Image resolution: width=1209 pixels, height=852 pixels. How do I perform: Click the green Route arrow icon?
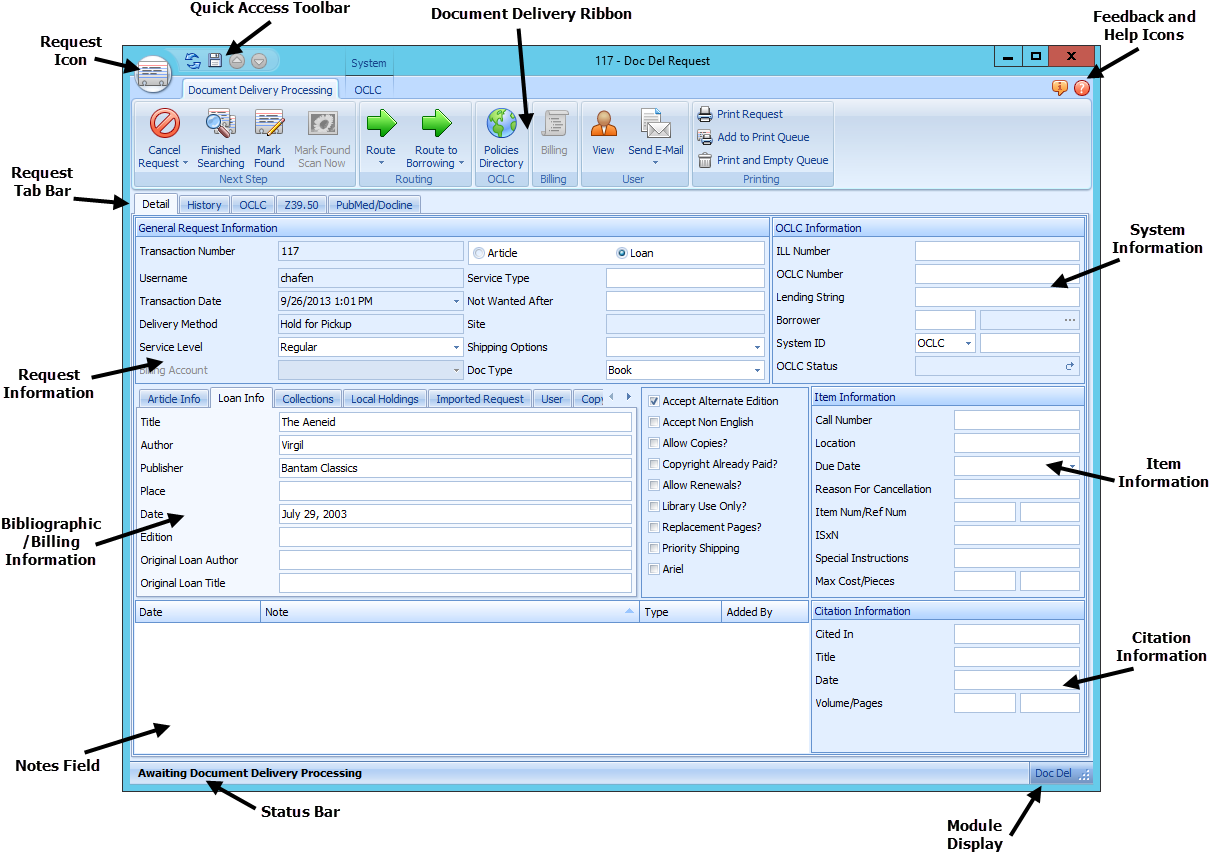click(381, 124)
